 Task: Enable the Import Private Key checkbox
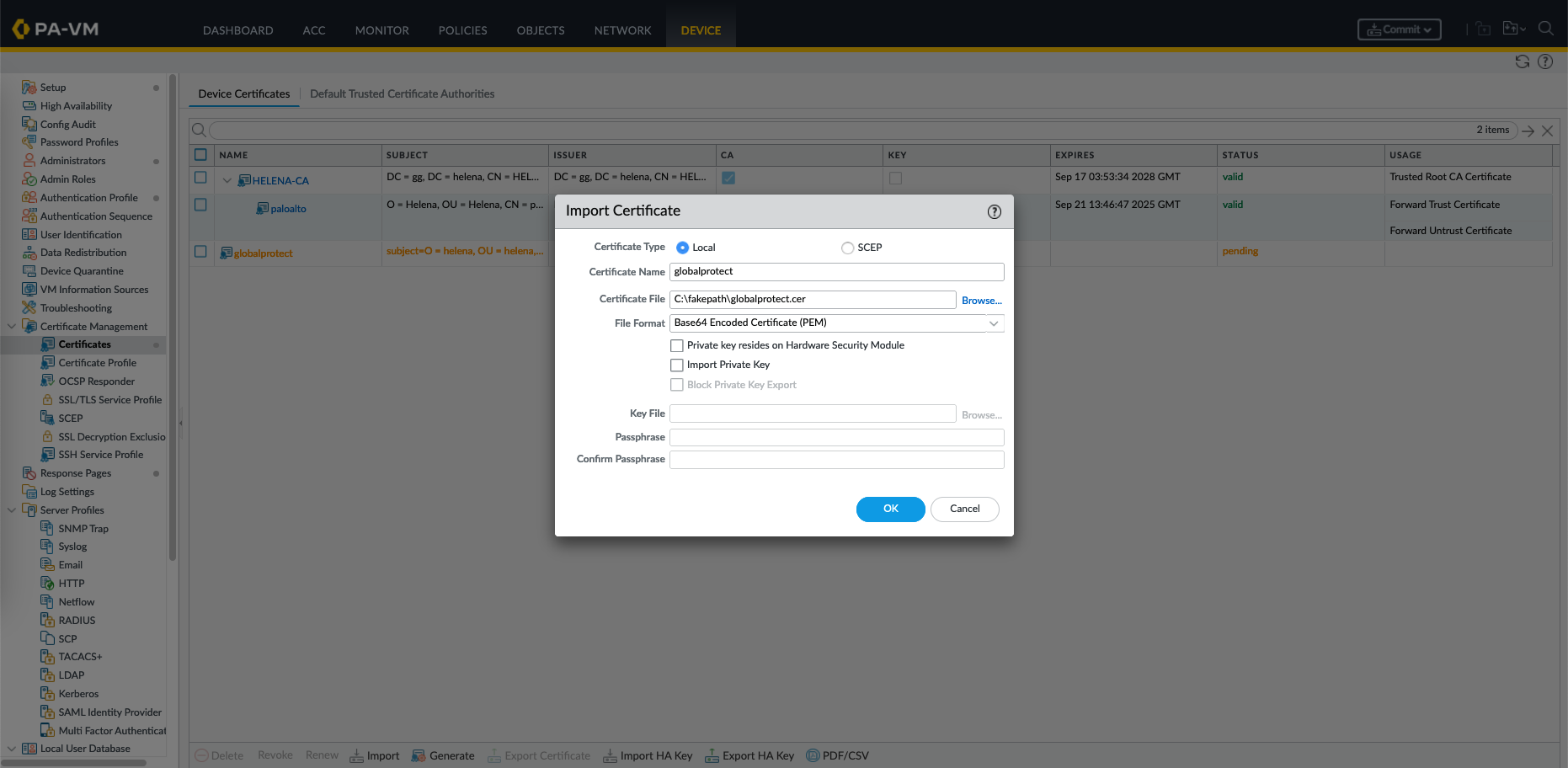tap(677, 365)
